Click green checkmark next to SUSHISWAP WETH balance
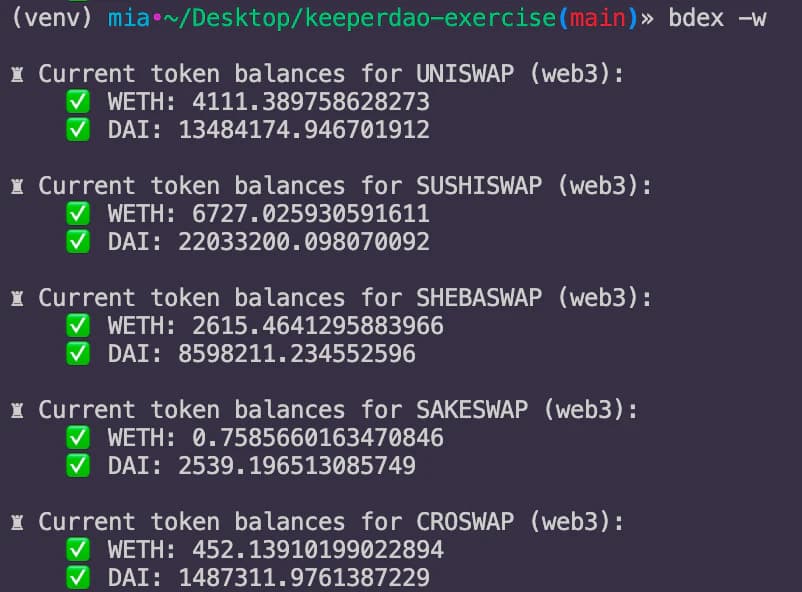 pos(78,213)
